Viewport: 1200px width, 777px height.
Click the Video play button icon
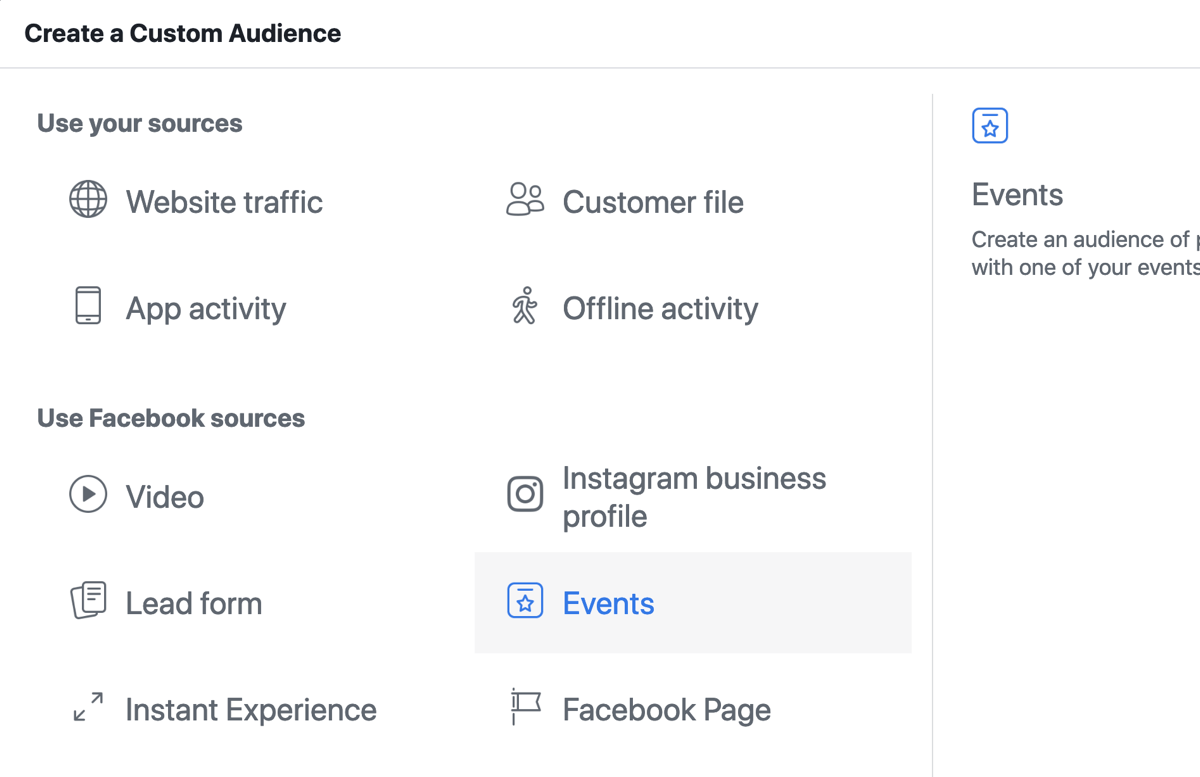[88, 496]
